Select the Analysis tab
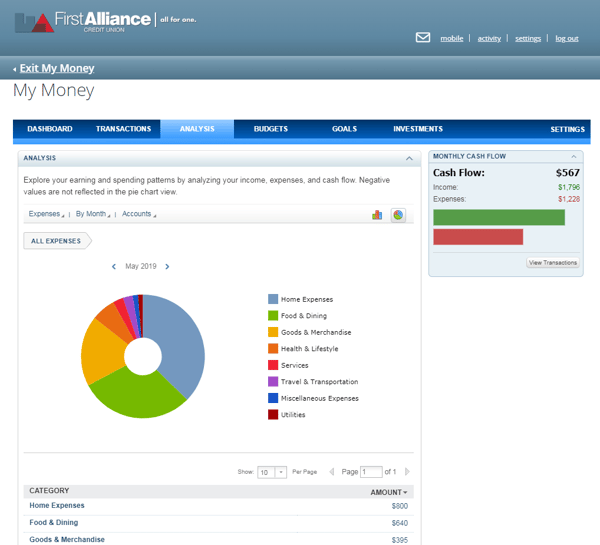Screen dimensions: 600x545 (197, 129)
